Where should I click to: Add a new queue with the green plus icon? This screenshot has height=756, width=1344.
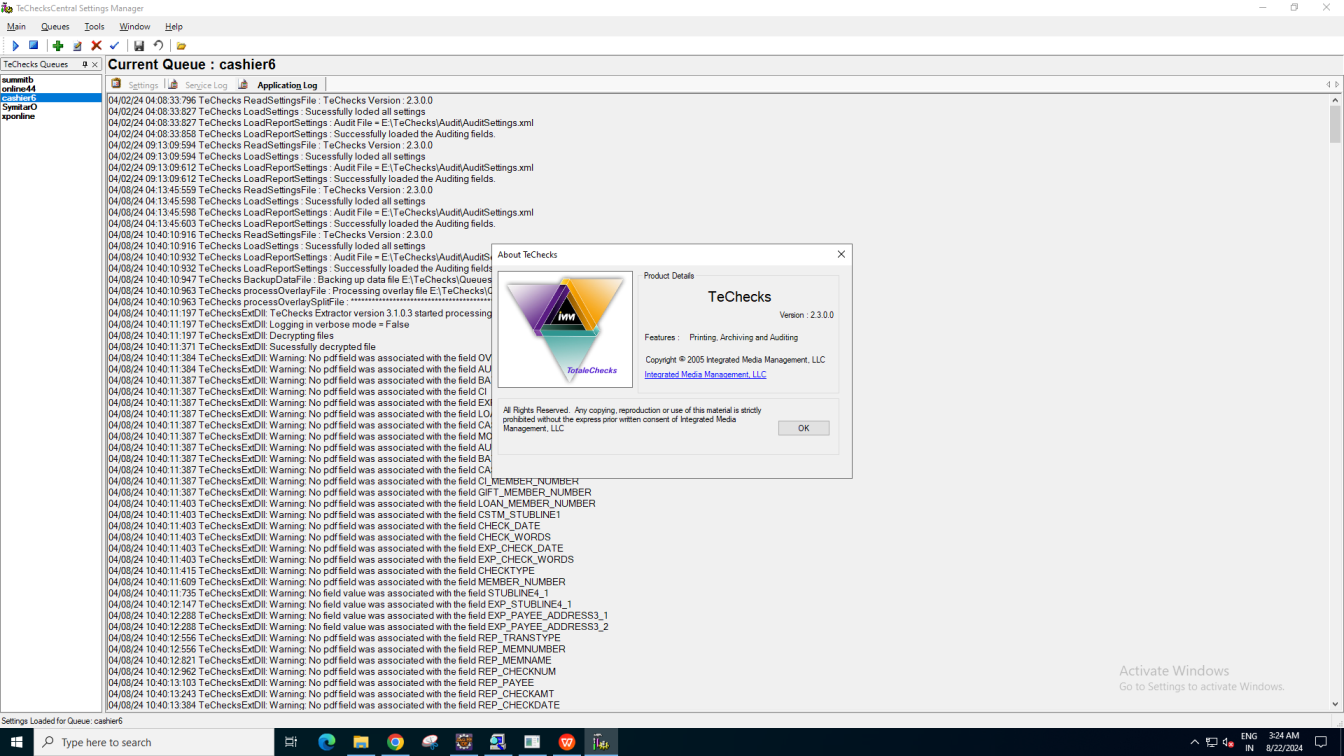[58, 46]
